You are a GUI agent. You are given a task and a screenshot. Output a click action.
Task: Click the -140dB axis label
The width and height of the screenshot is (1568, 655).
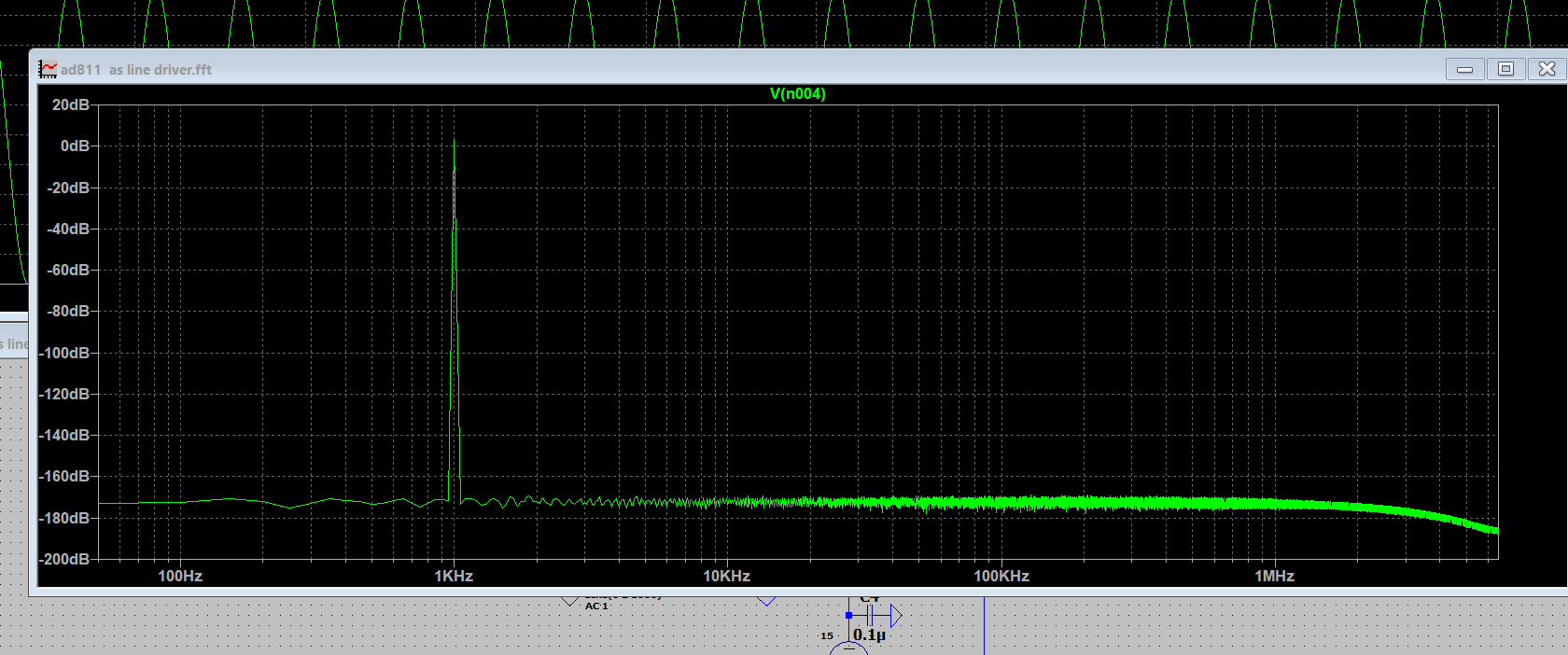[64, 435]
